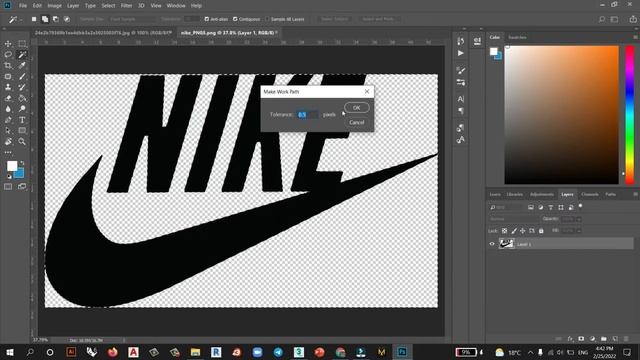Switch to the Channels tab
Screen dimensions: 640x360
(x=590, y=194)
